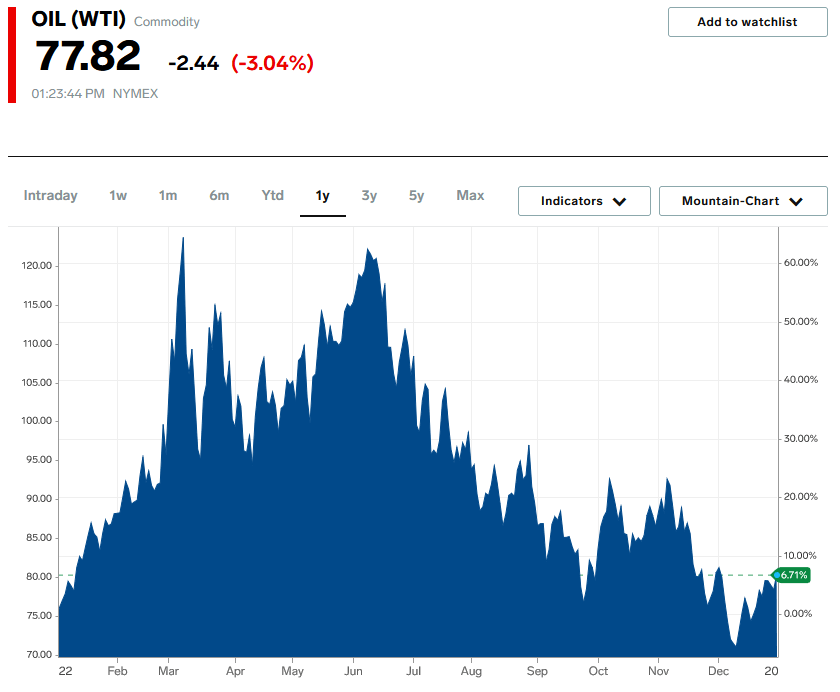840x692 pixels.
Task: Click the March price peak on chart
Action: pyautogui.click(x=183, y=238)
